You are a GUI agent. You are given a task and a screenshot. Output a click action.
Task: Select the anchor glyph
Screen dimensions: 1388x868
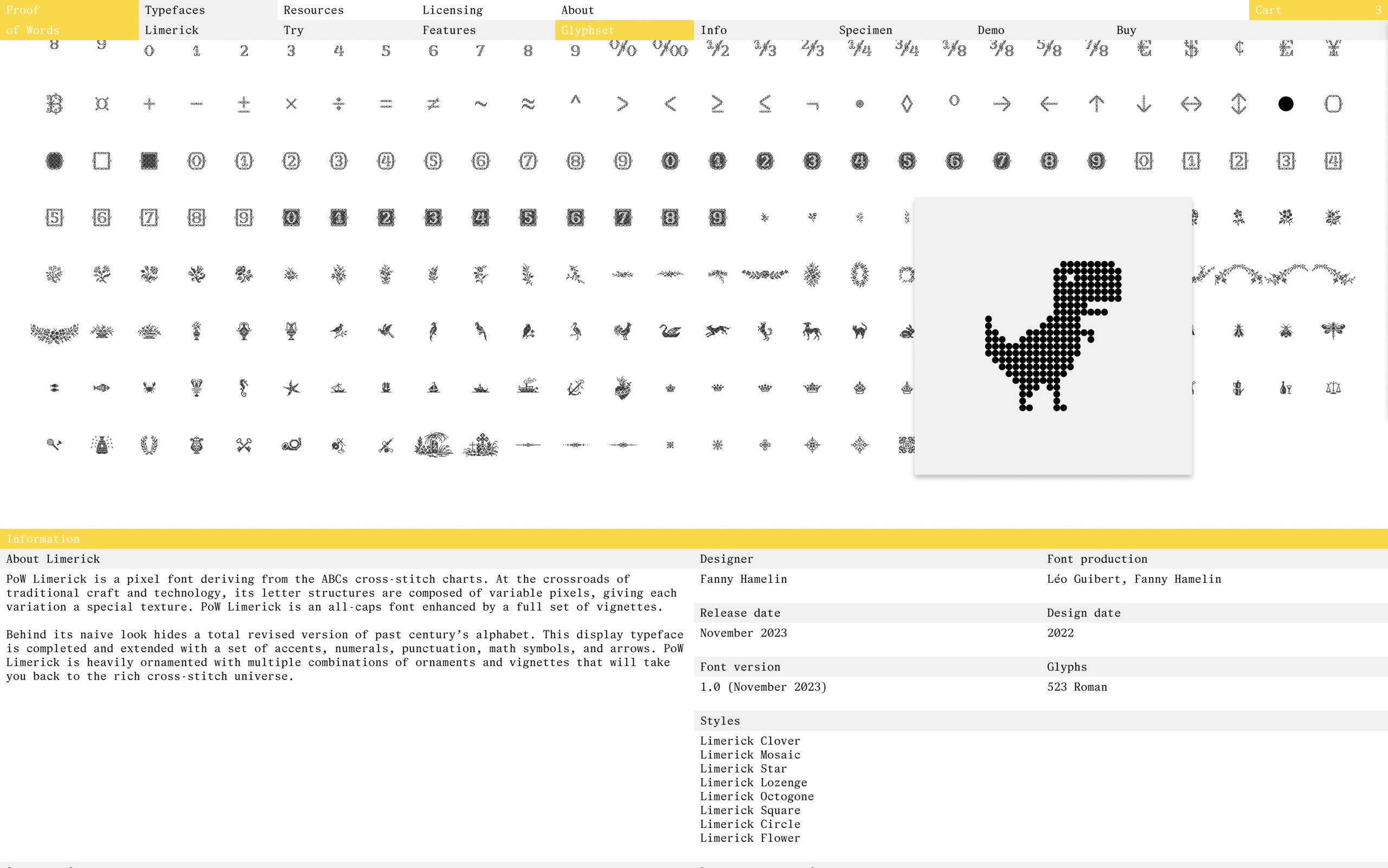click(x=575, y=388)
